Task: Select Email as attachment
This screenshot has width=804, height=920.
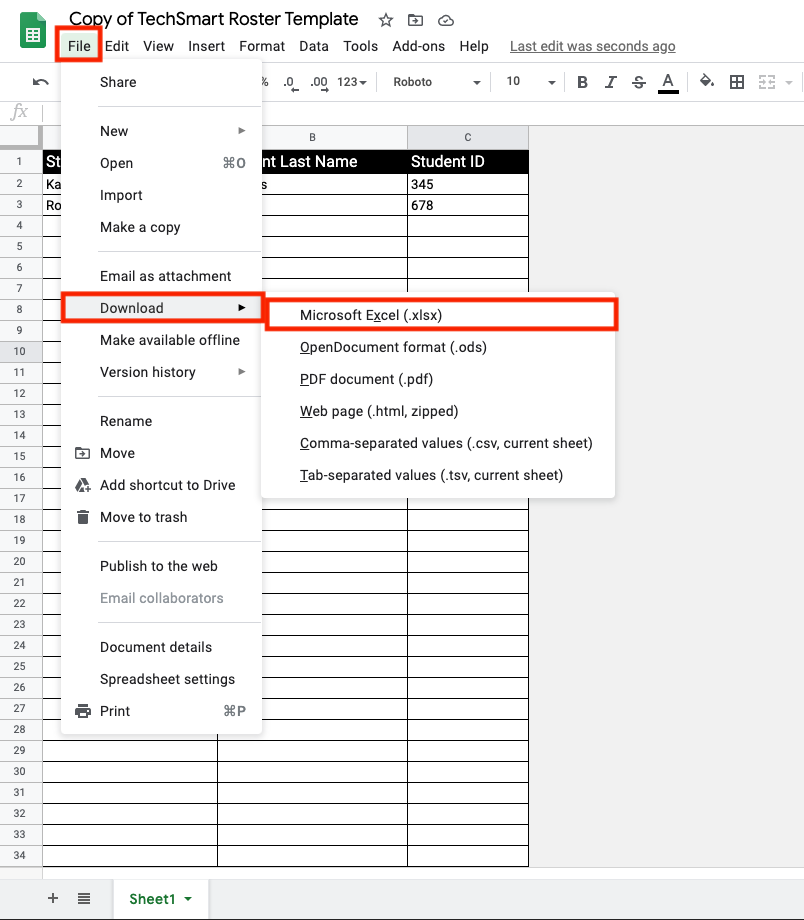Action: (x=161, y=276)
